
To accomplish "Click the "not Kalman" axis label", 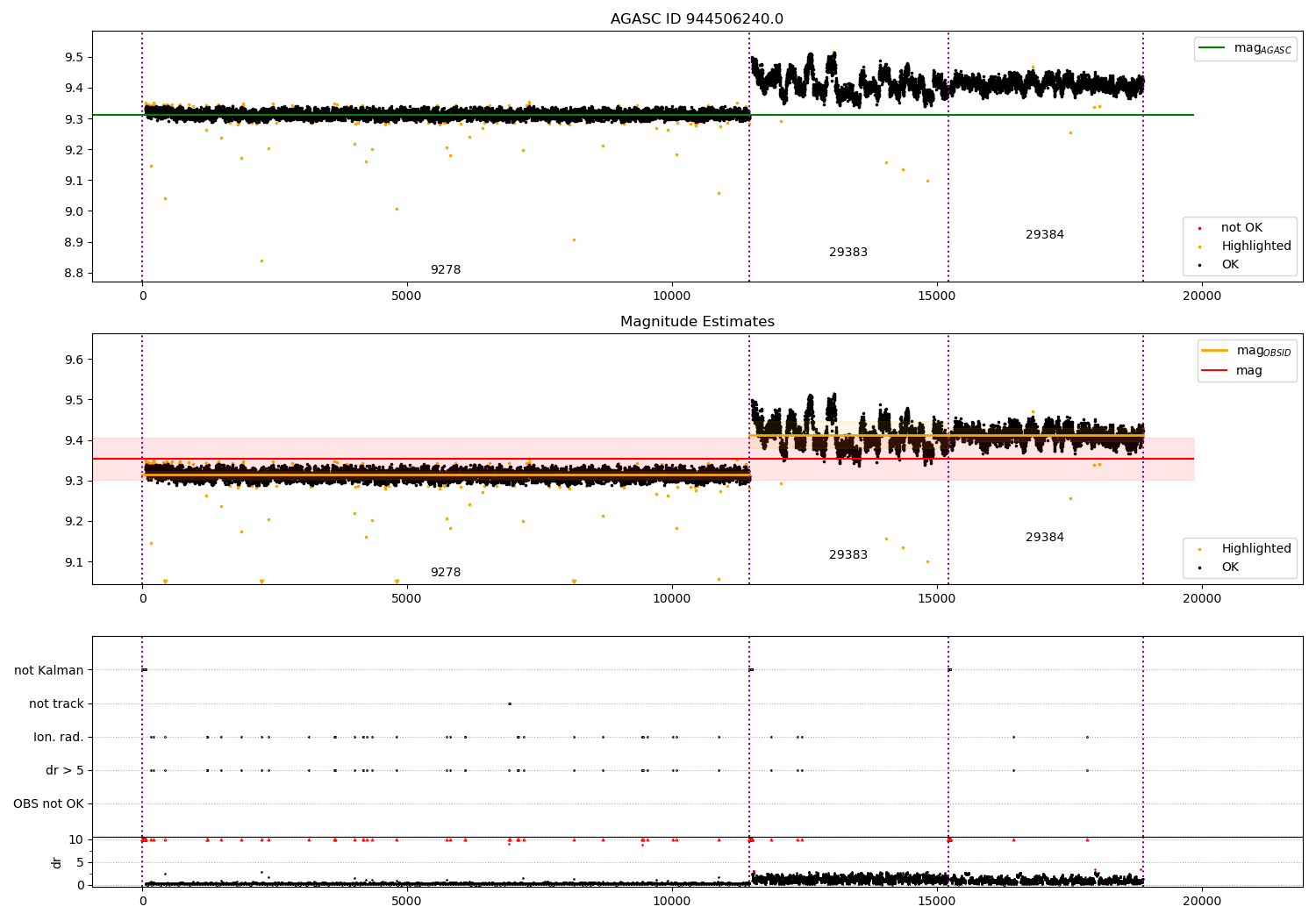I will [x=49, y=671].
